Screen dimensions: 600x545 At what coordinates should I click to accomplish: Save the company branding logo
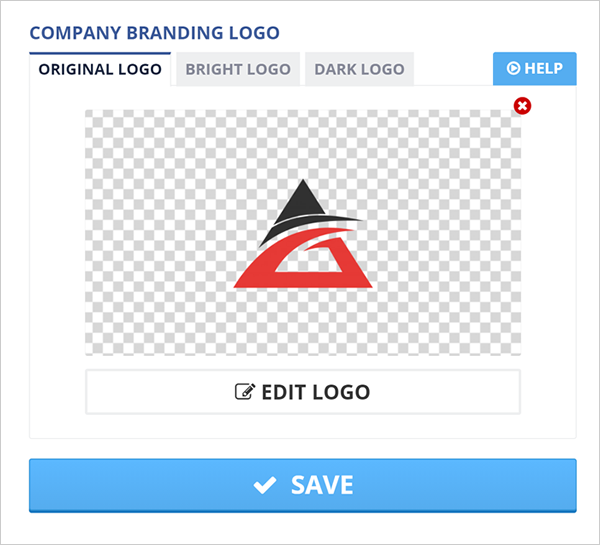click(303, 485)
